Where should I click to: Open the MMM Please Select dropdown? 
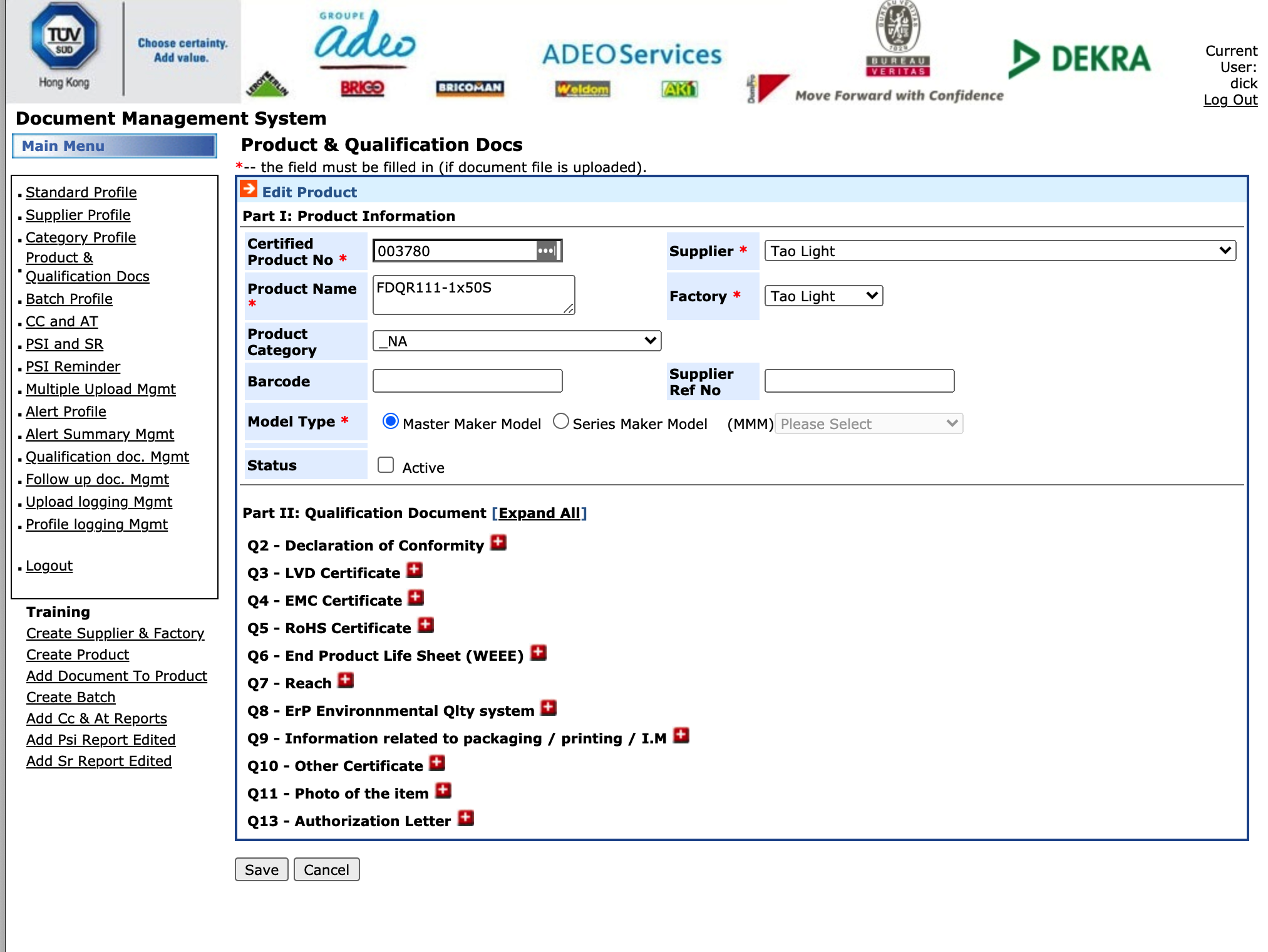869,423
